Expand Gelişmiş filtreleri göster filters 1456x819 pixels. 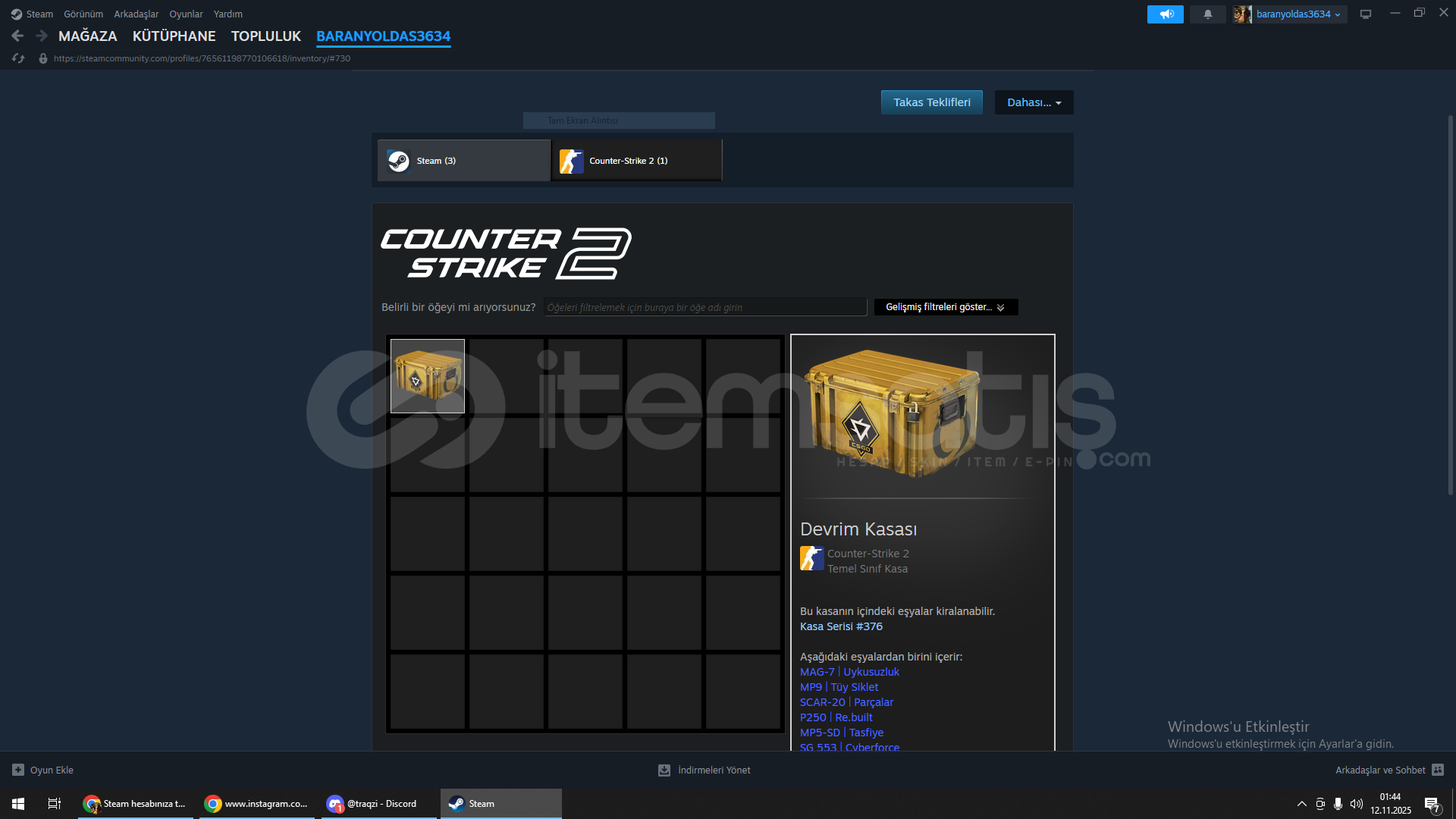click(x=945, y=307)
